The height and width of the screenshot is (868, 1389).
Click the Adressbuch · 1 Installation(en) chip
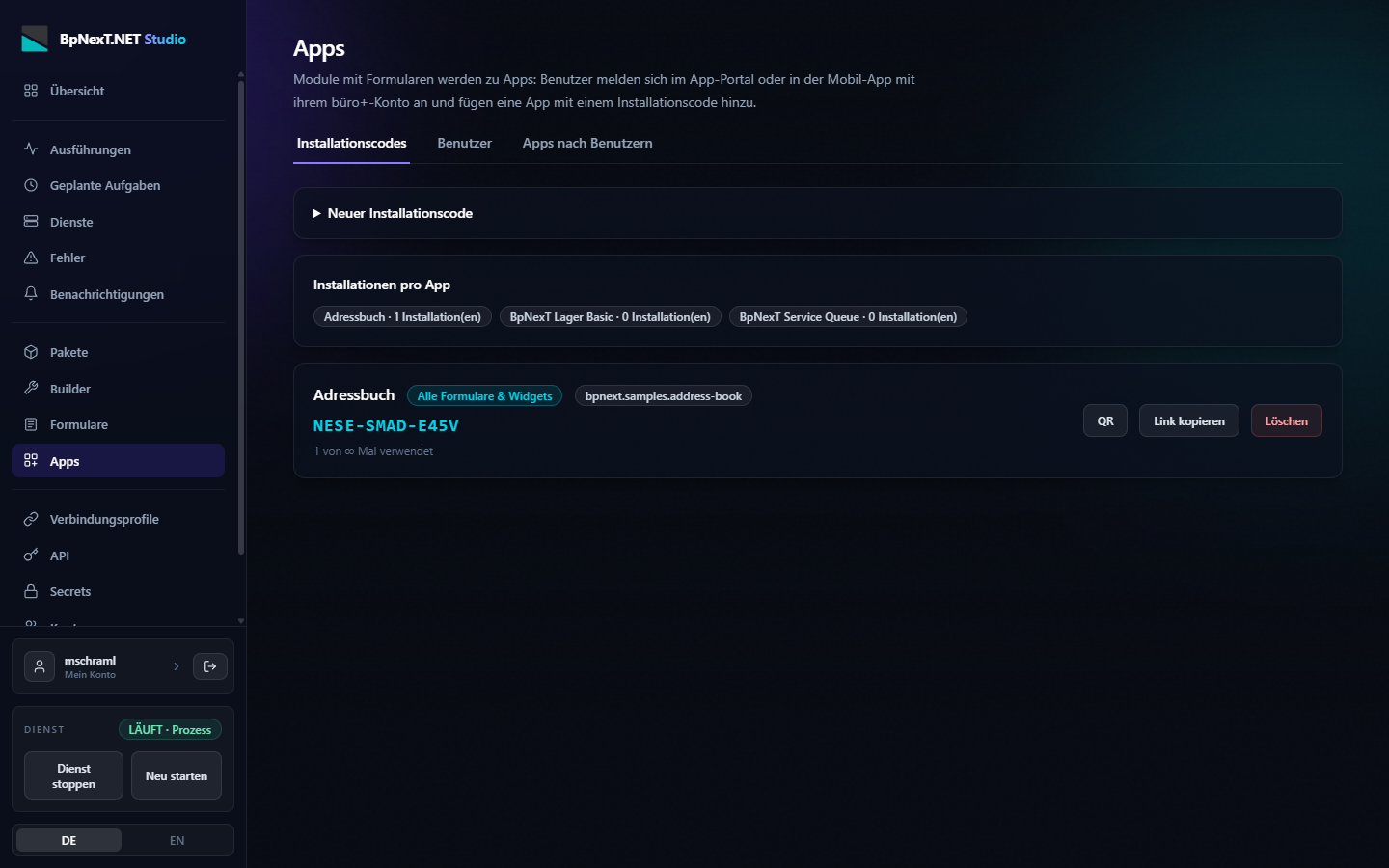pos(402,317)
